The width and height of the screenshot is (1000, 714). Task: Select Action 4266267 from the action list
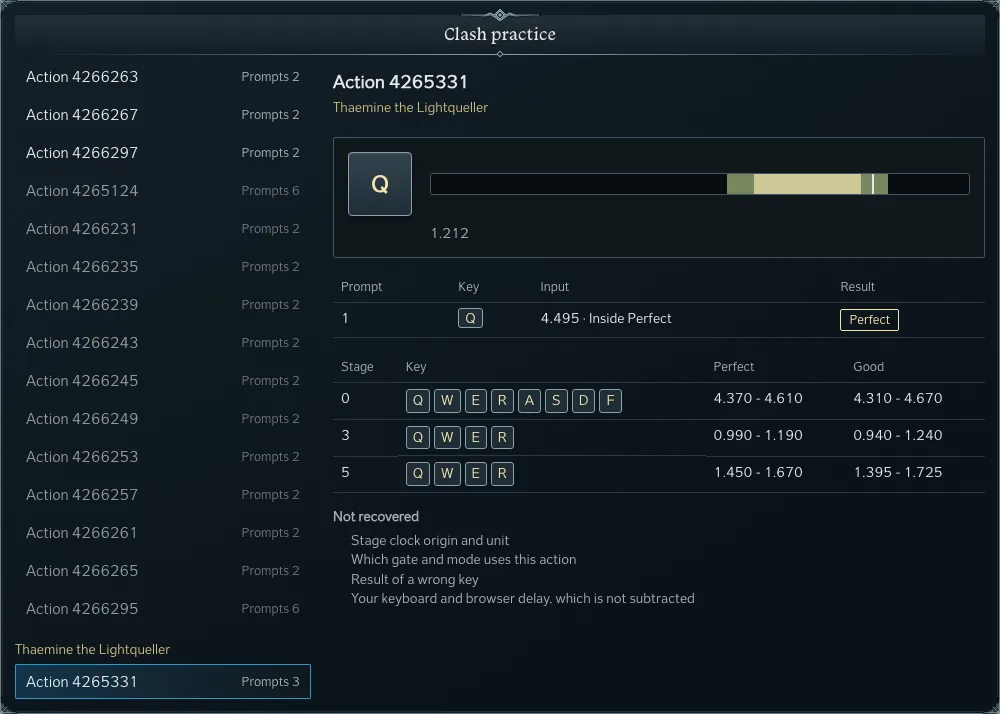[x=163, y=115]
